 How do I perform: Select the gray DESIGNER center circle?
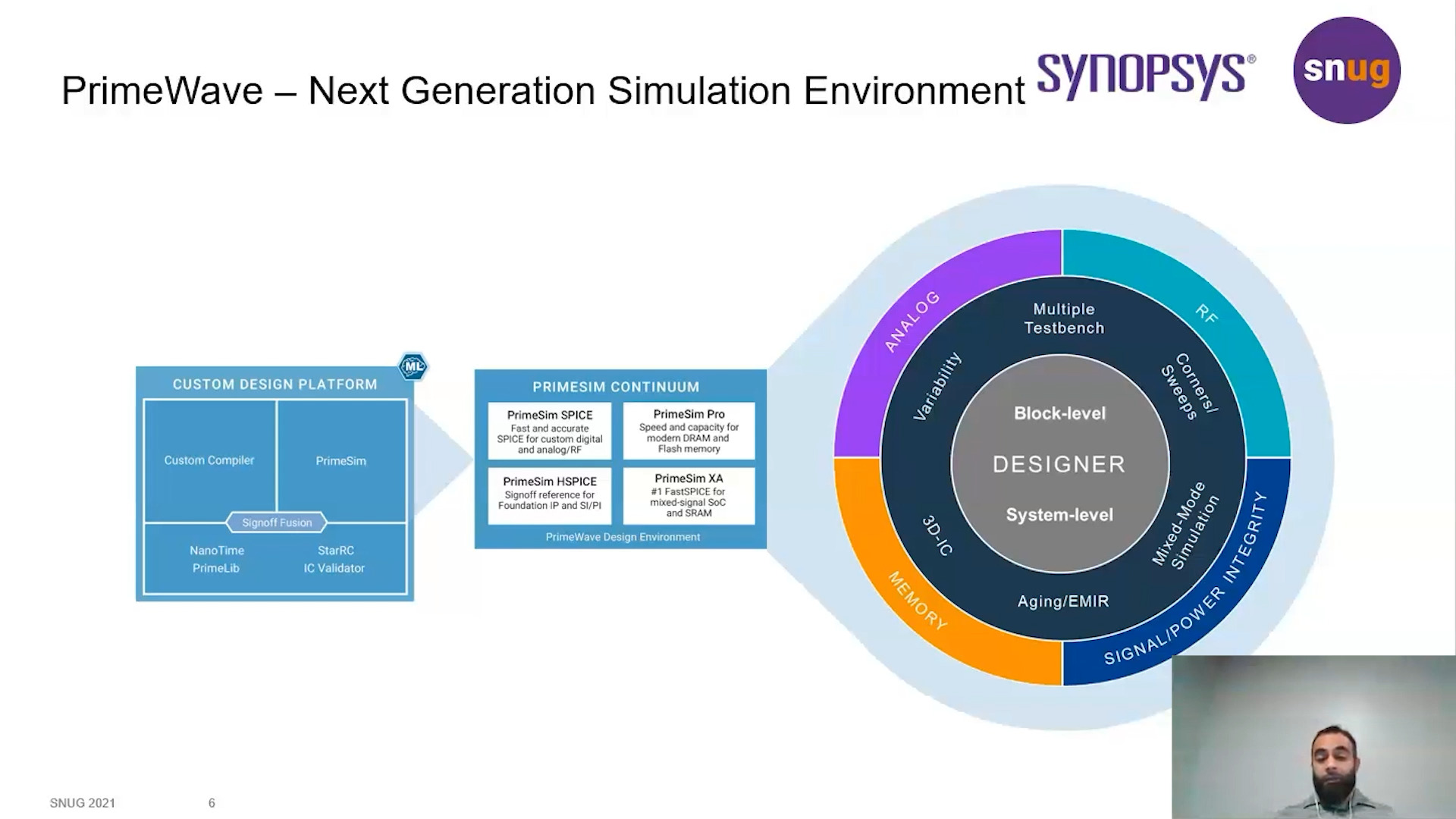tap(1060, 463)
